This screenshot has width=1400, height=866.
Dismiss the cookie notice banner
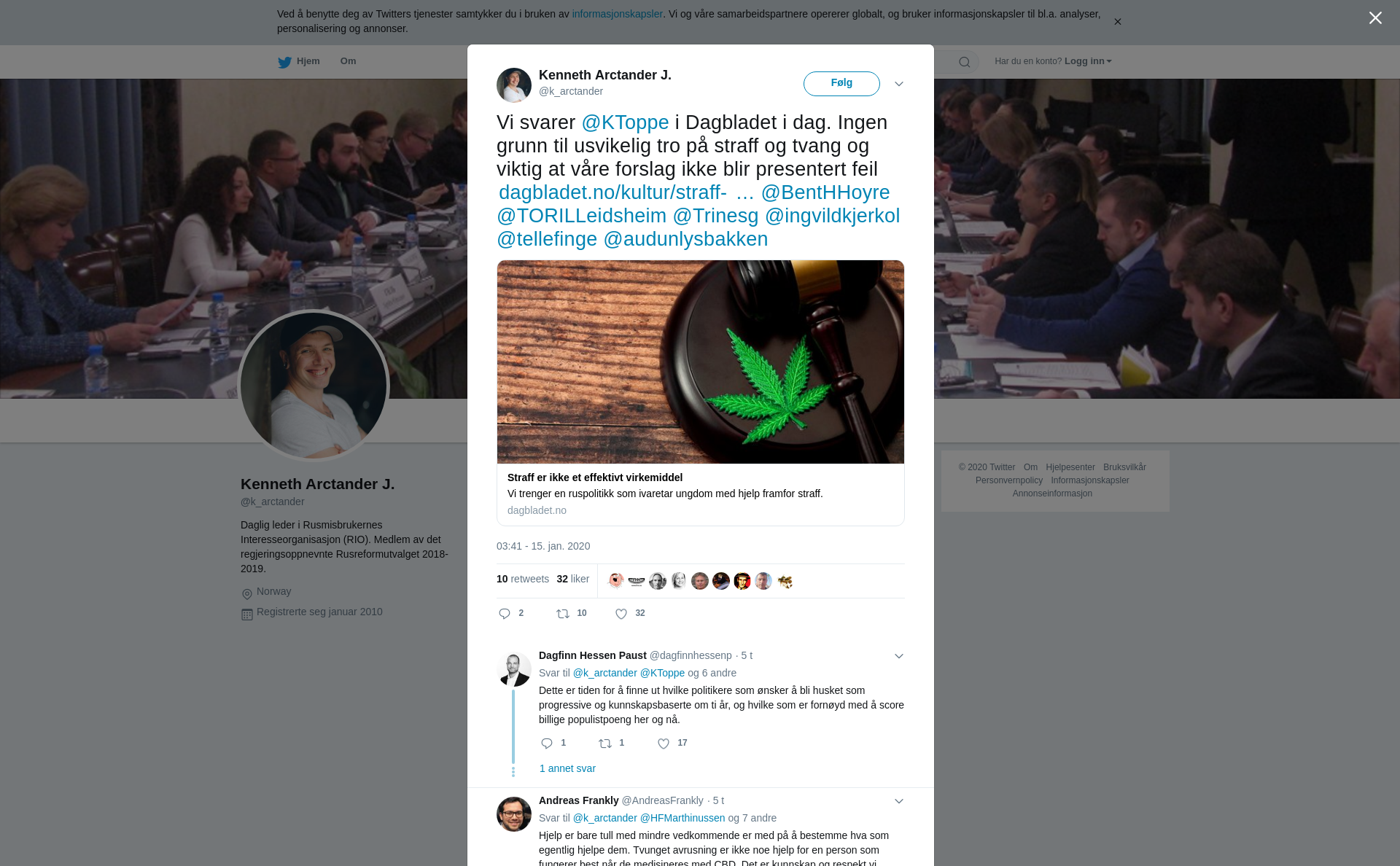(1117, 22)
